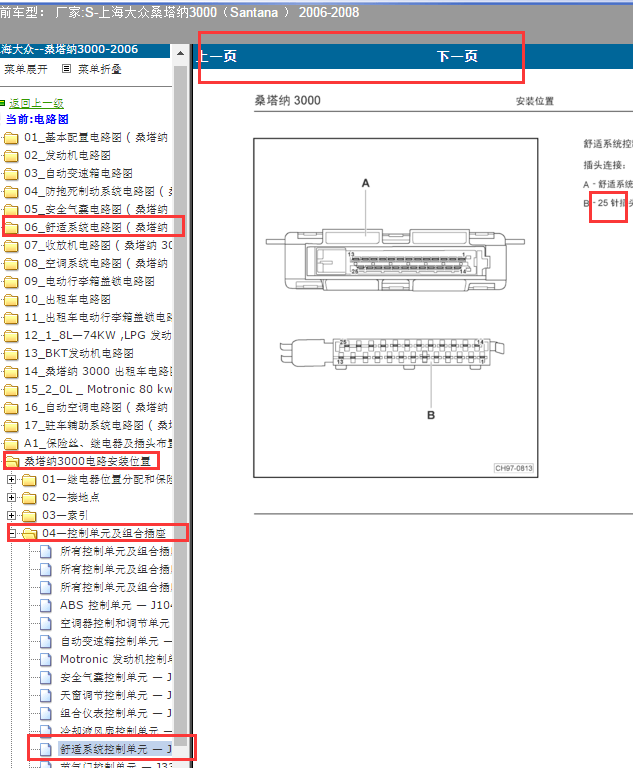Viewport: 633px width, 768px height.
Task: Open 06_舒适系统电路图 folder
Action: (x=96, y=228)
